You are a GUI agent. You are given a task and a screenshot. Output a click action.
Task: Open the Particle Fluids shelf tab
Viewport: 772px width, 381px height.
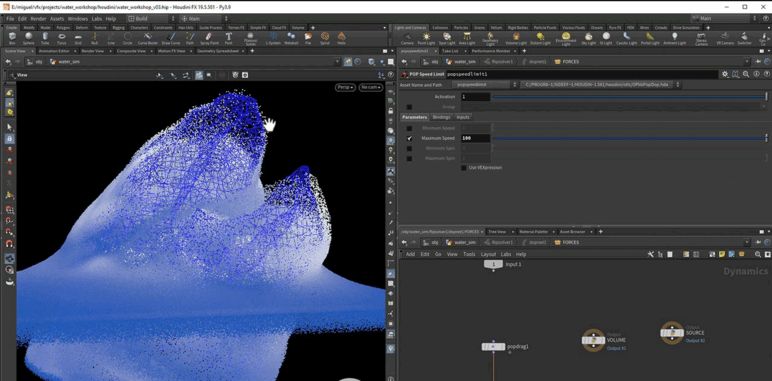[546, 28]
